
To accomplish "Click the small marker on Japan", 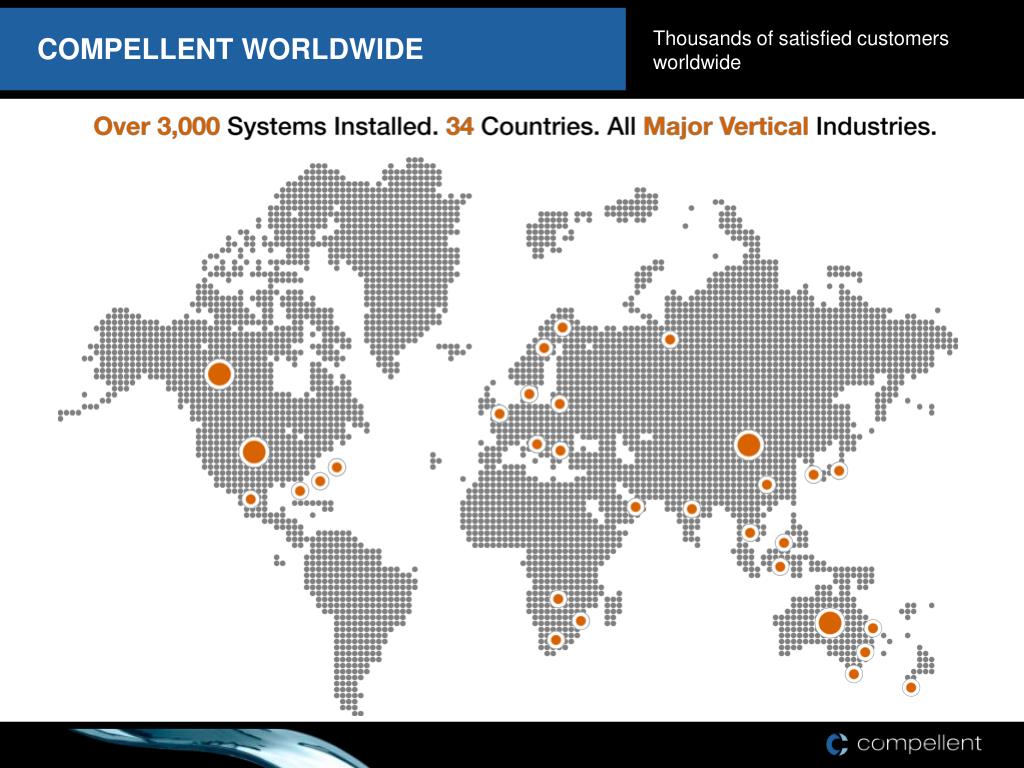I will pos(839,470).
